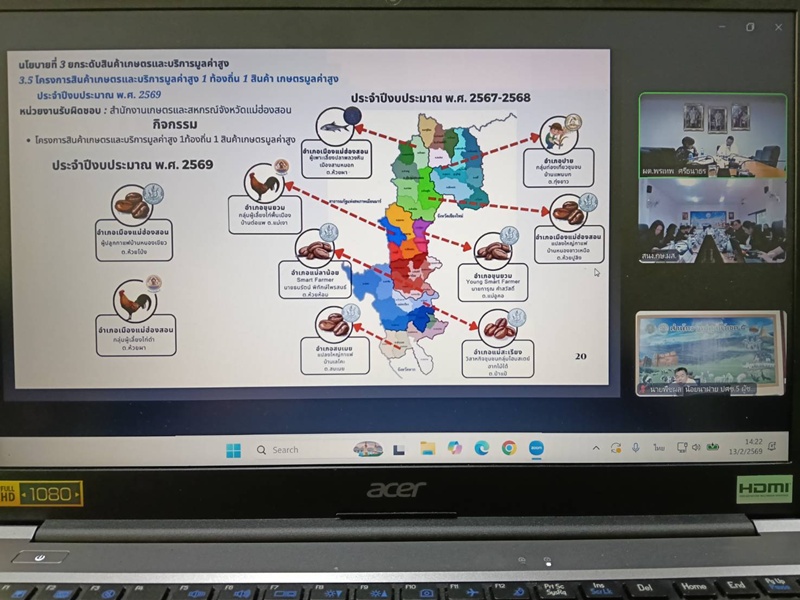Open Microsoft Edge from the taskbar
The height and width of the screenshot is (600, 800).
coord(482,448)
